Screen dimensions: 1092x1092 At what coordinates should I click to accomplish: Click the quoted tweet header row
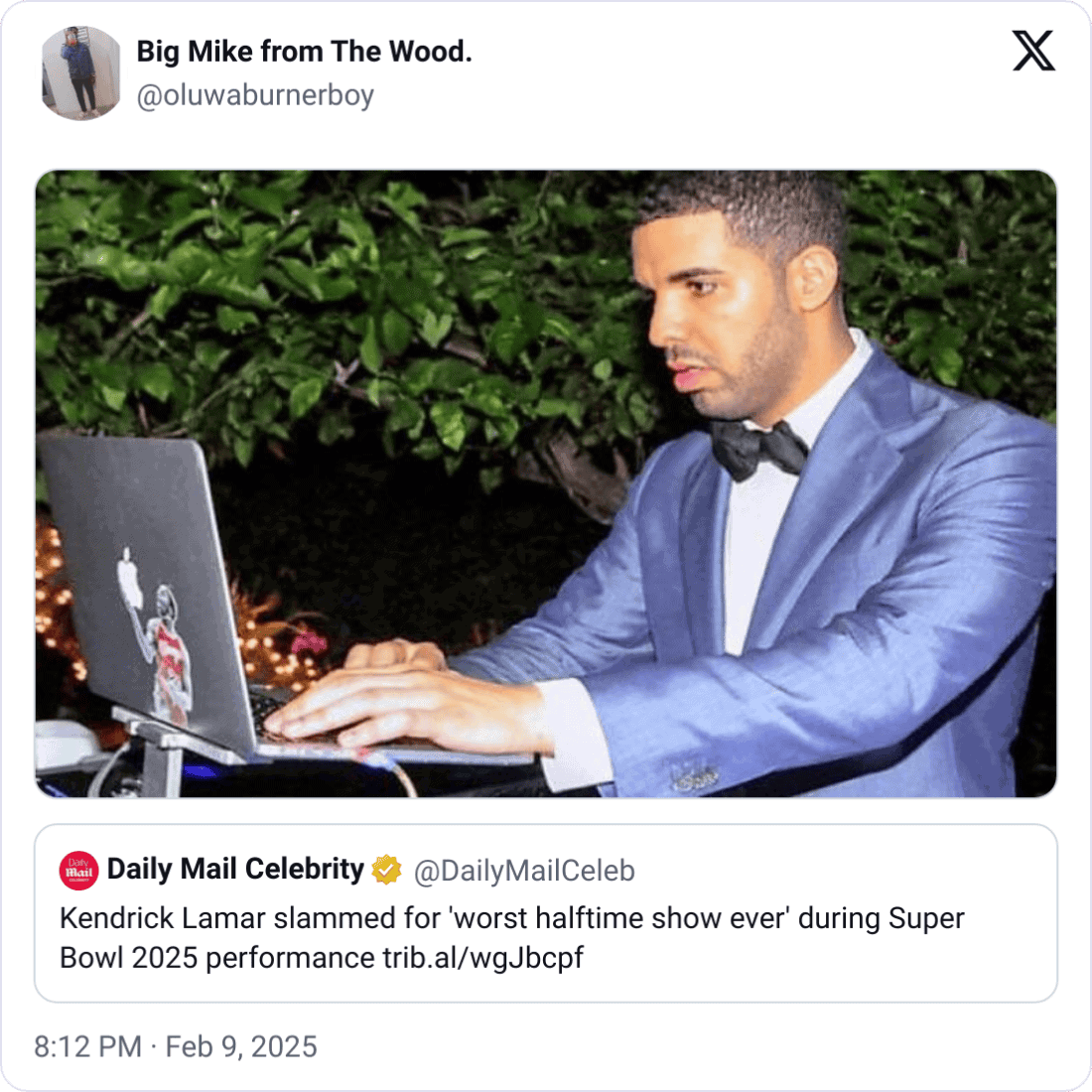point(347,869)
